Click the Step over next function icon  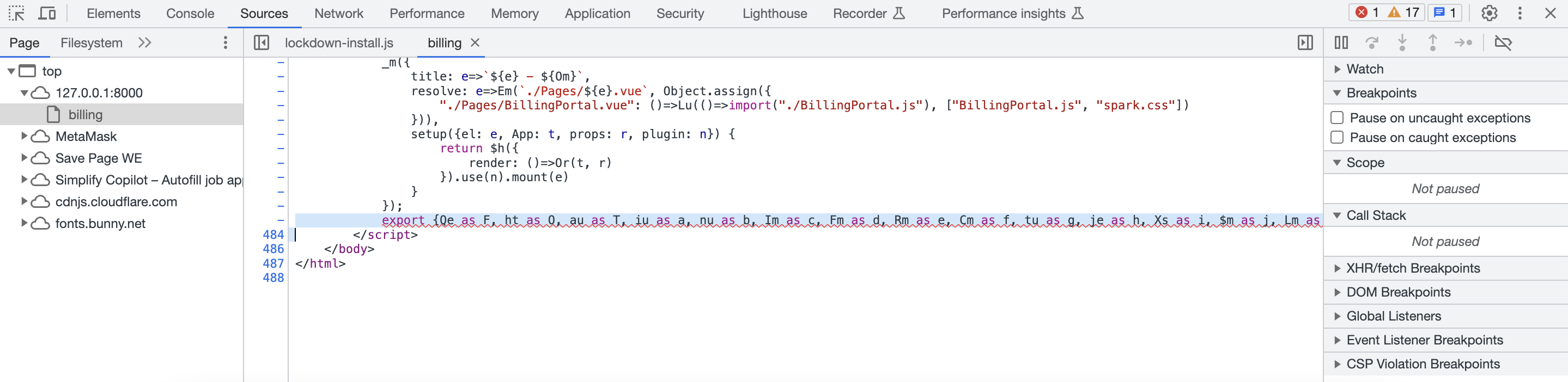[x=1371, y=42]
